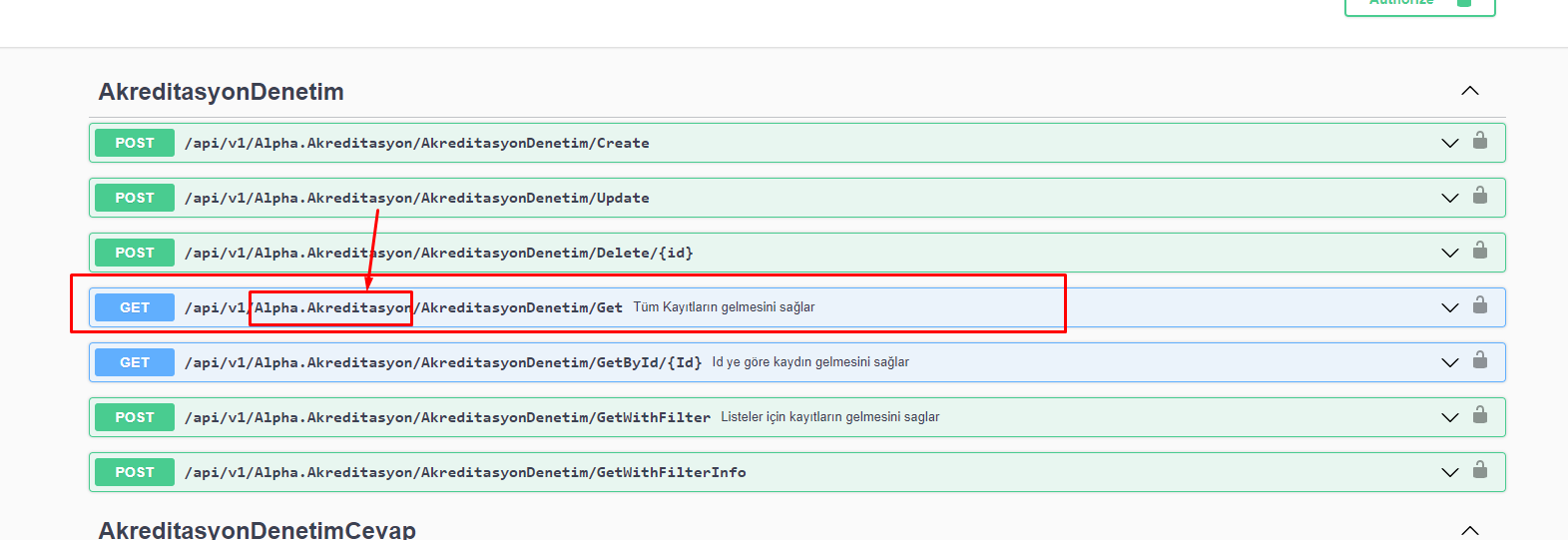Click the "Tüm Kayıtların gelmesini sağlar" description
The width and height of the screenshot is (1568, 540).
[724, 307]
